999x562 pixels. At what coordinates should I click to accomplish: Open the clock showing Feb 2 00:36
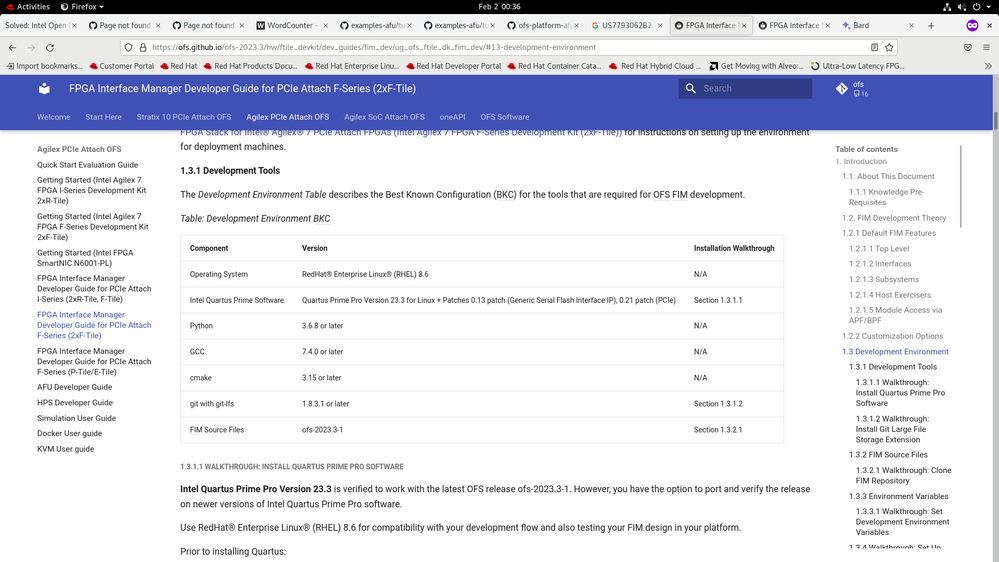pyautogui.click(x=499, y=6)
